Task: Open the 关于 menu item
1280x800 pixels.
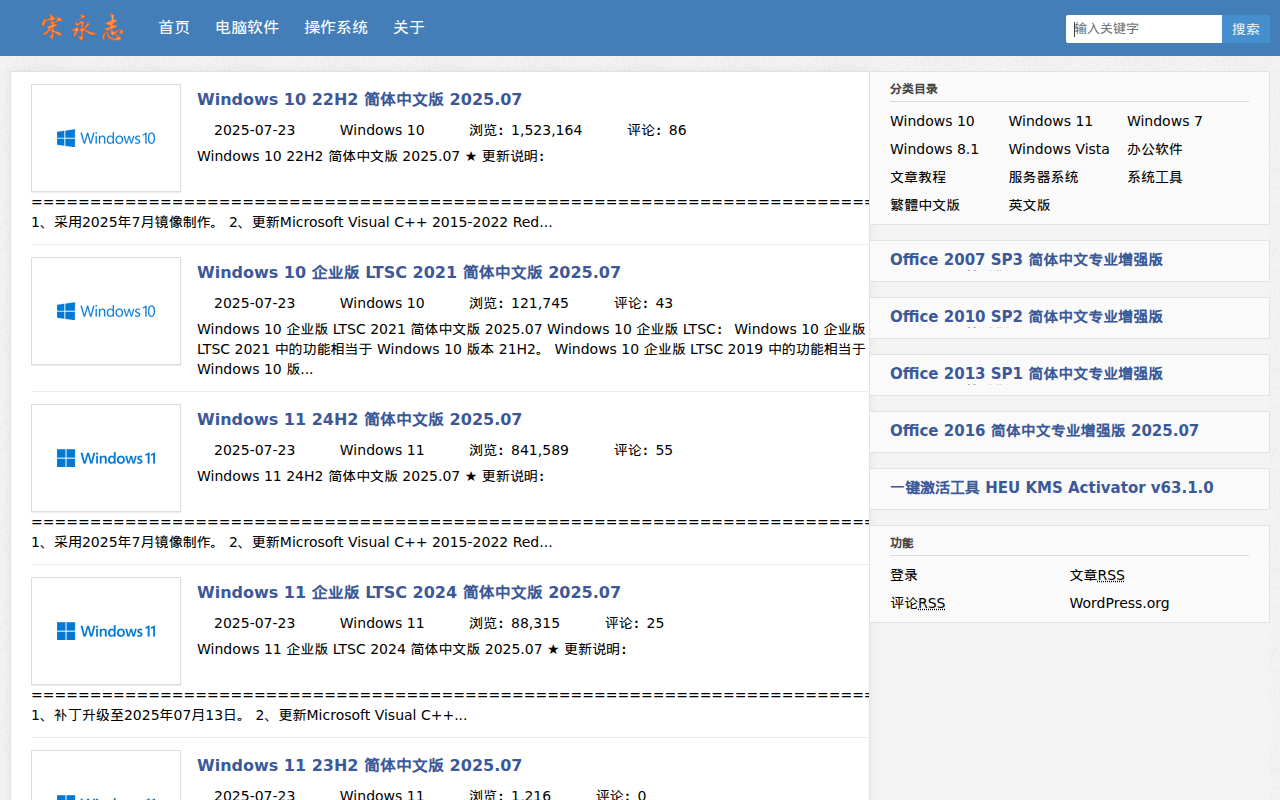Action: [409, 28]
